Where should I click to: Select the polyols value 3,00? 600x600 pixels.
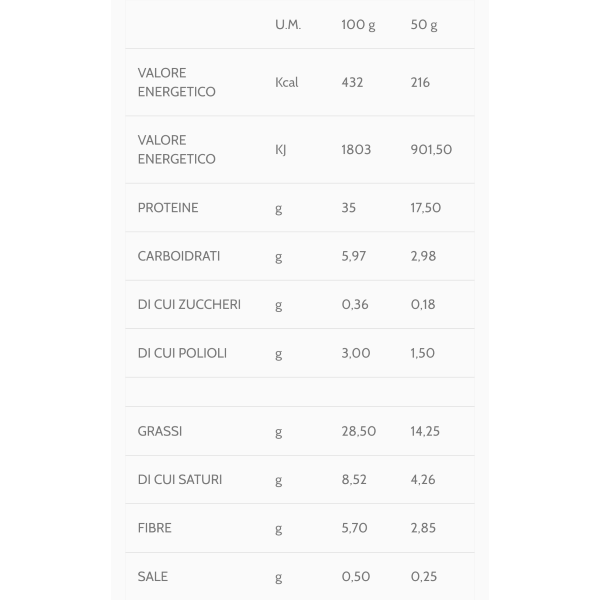tap(356, 353)
